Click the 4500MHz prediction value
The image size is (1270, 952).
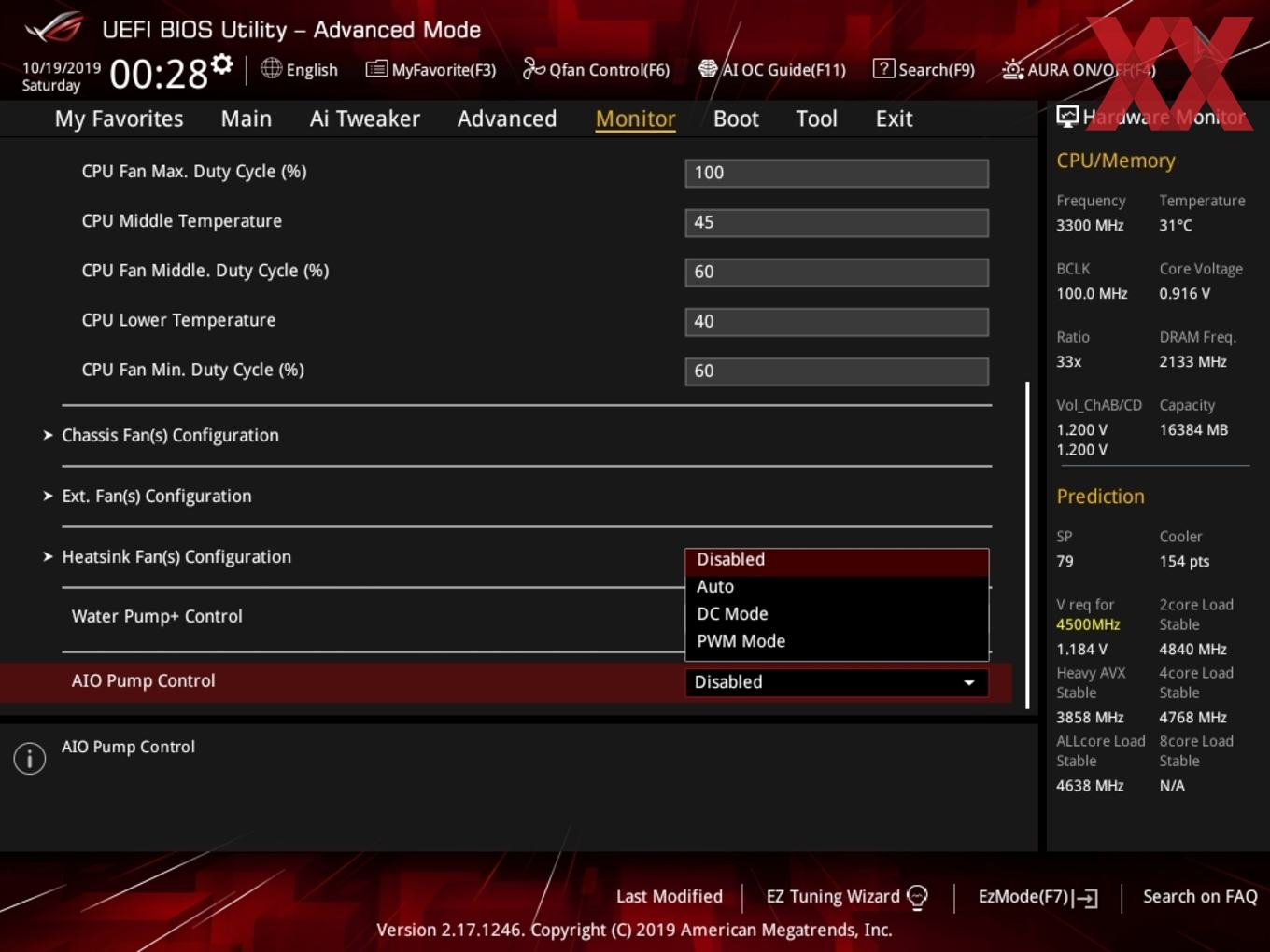(1088, 624)
